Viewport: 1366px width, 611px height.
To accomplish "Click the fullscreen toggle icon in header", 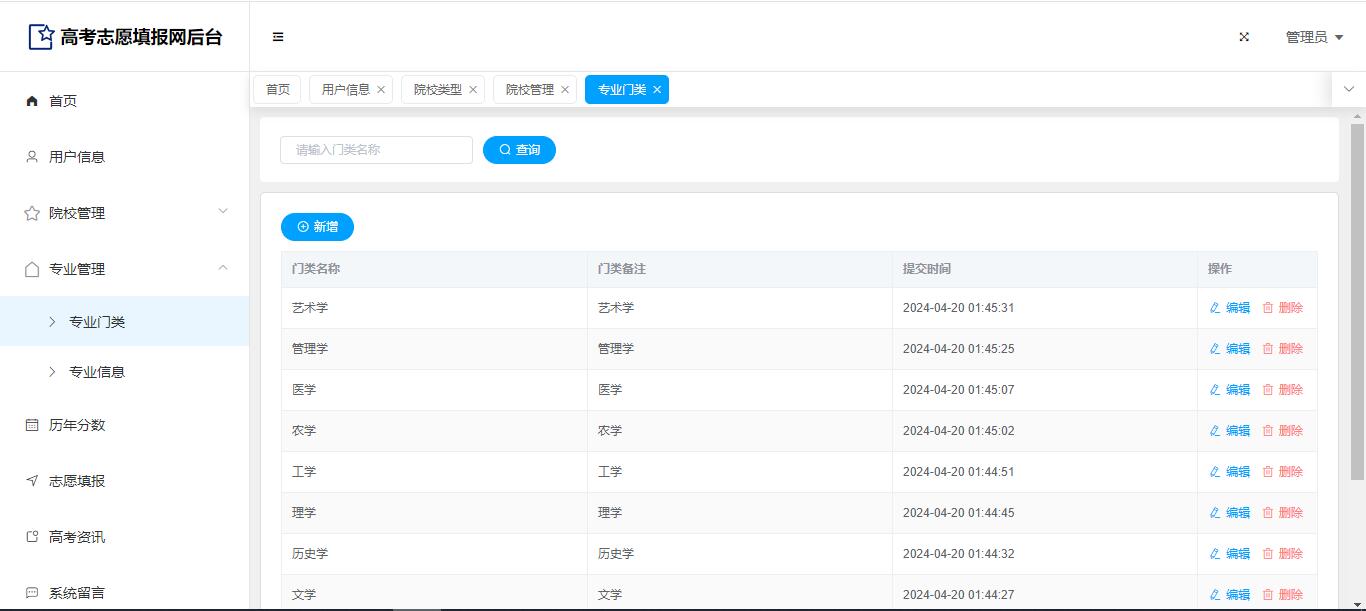I will tap(1244, 37).
